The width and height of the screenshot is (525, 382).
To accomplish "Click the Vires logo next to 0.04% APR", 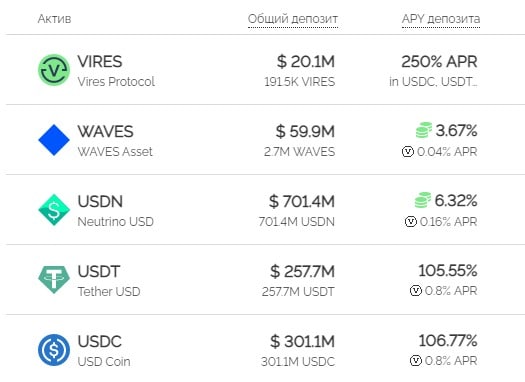I will pos(407,152).
